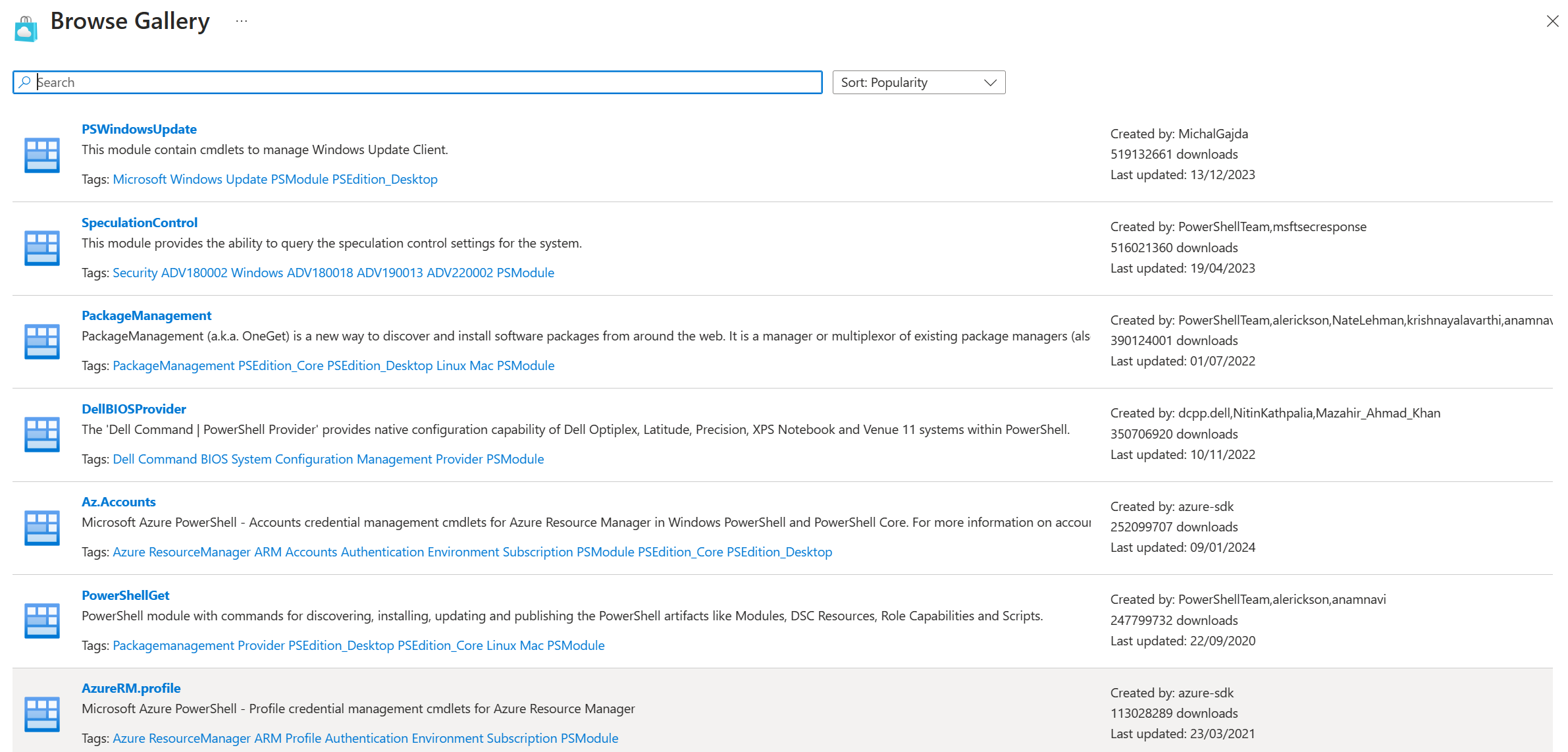Click 'Created by: dcpp.dell,NitinKathpalia' text
The width and height of the screenshot is (1568, 752).
(x=1275, y=413)
